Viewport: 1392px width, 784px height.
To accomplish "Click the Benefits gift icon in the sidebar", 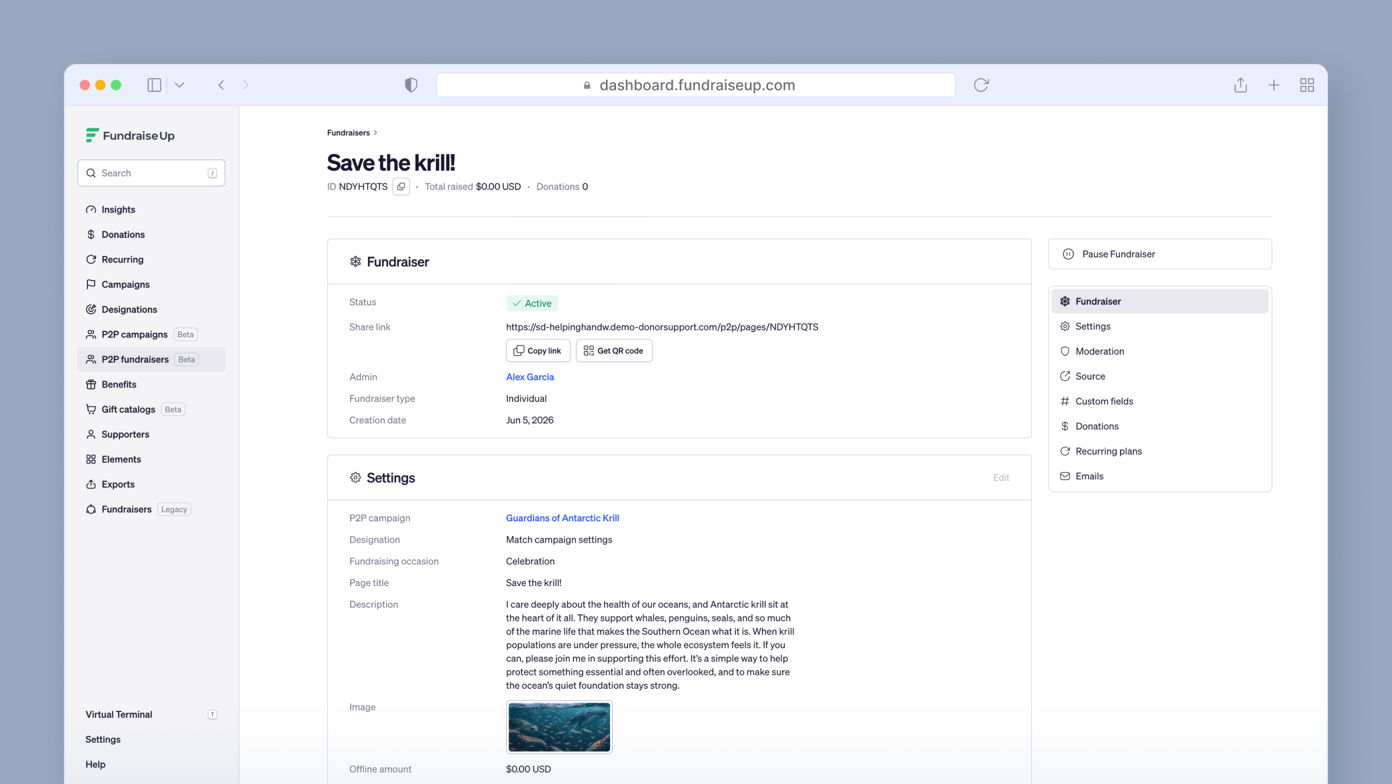I will point(91,384).
